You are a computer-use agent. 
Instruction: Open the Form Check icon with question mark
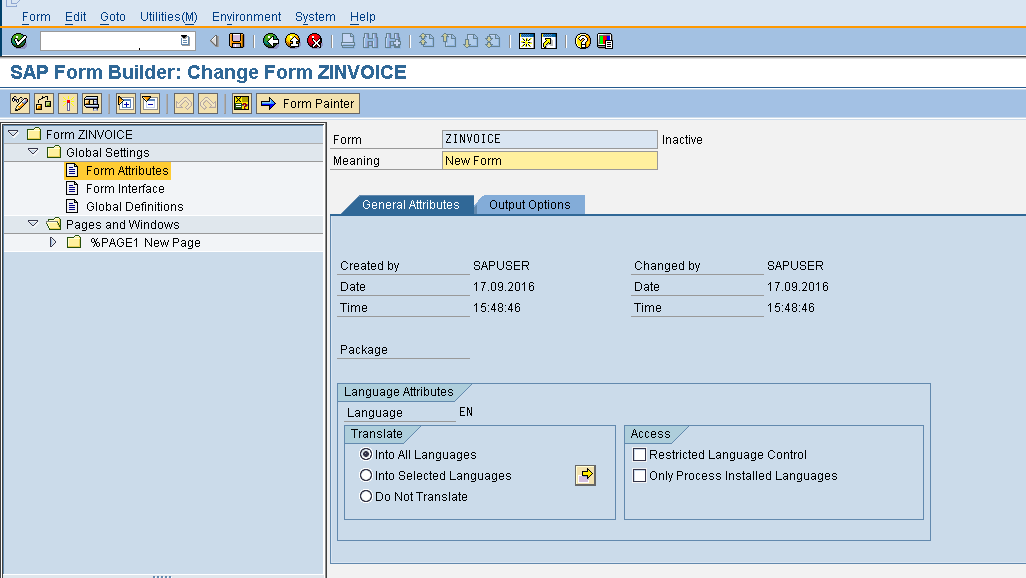[x=240, y=103]
